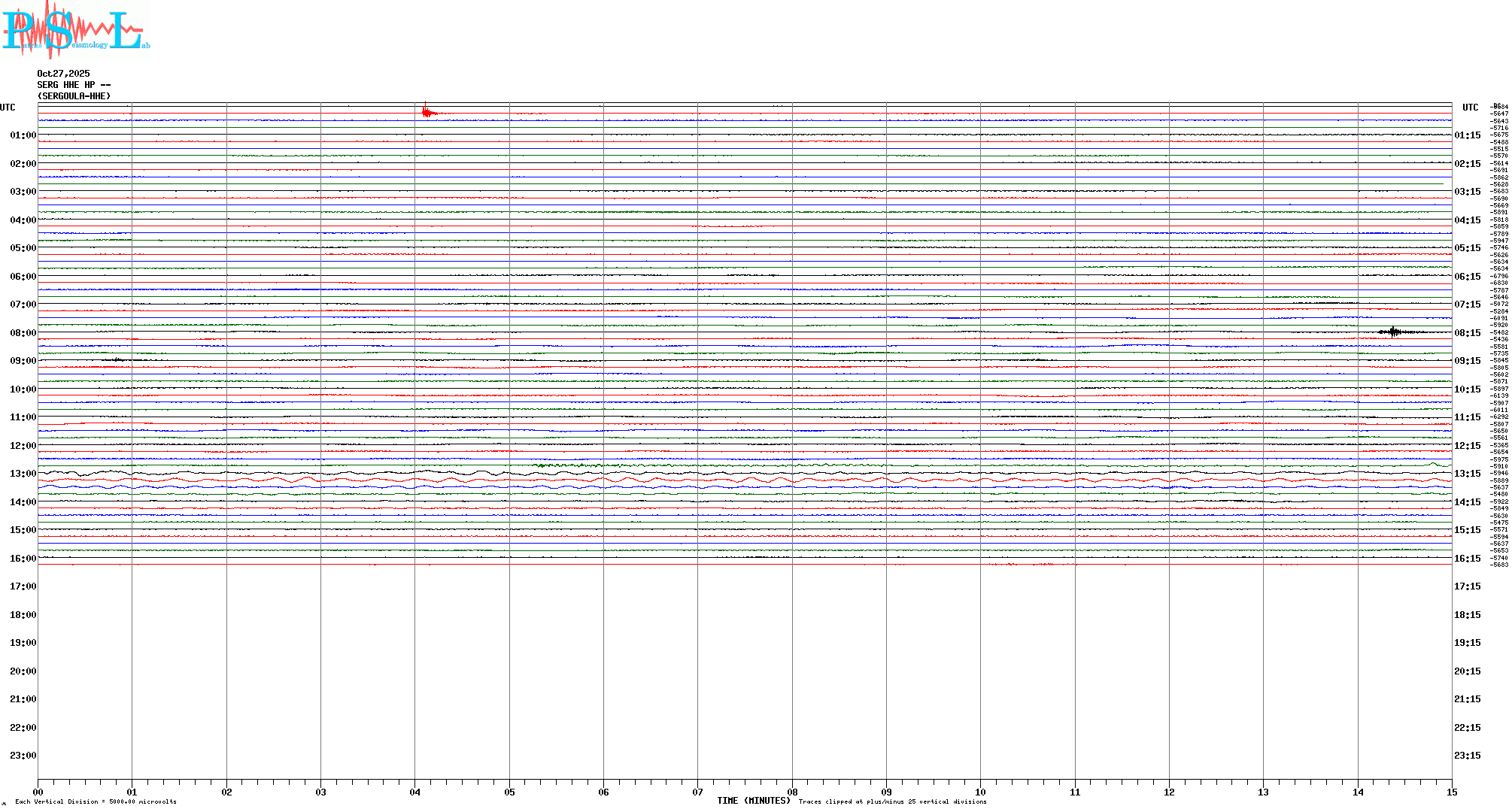Image resolution: width=1512 pixels, height=812 pixels.
Task: Click the 15 minute tick label
Action: [x=1451, y=792]
